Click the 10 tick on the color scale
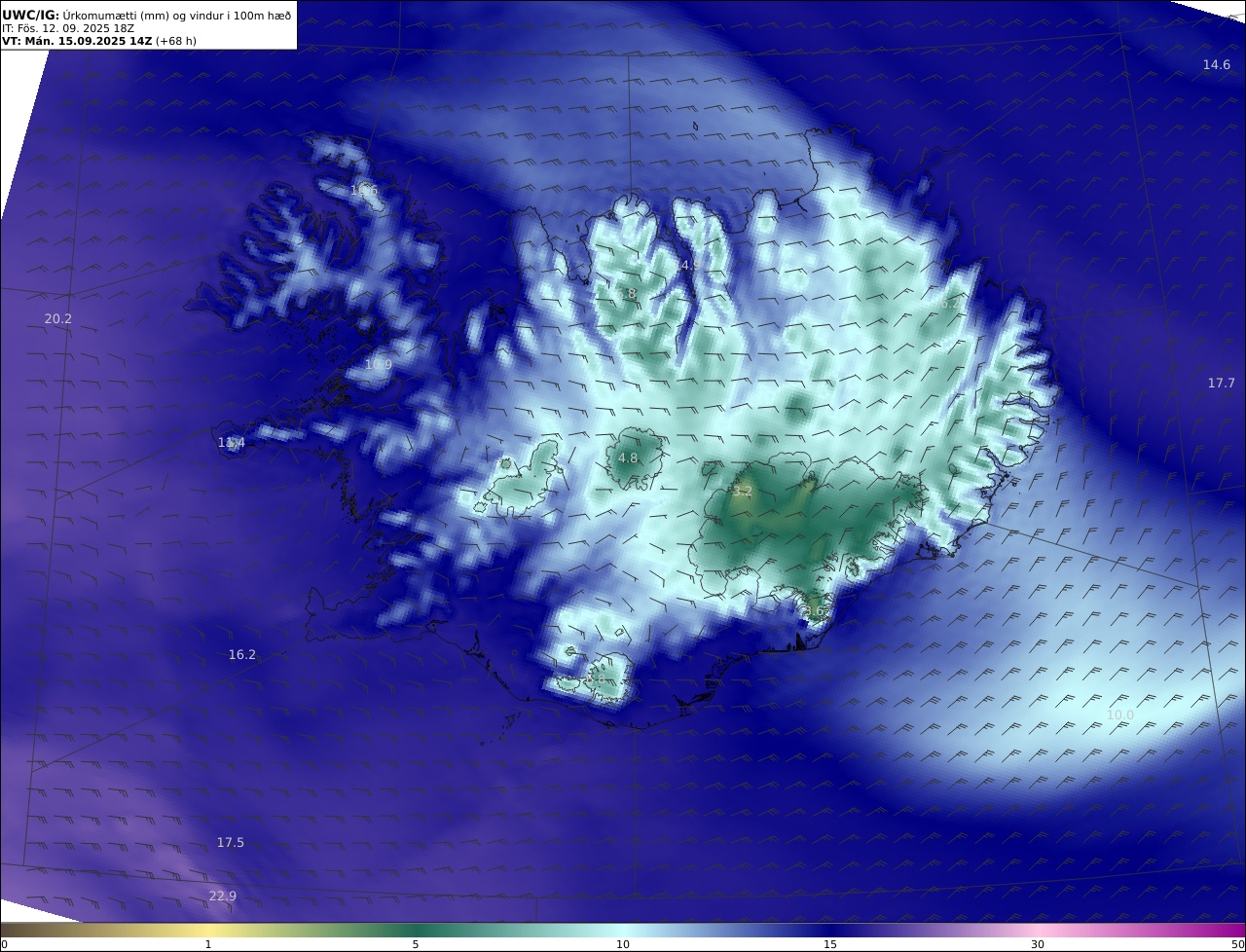 click(x=623, y=944)
